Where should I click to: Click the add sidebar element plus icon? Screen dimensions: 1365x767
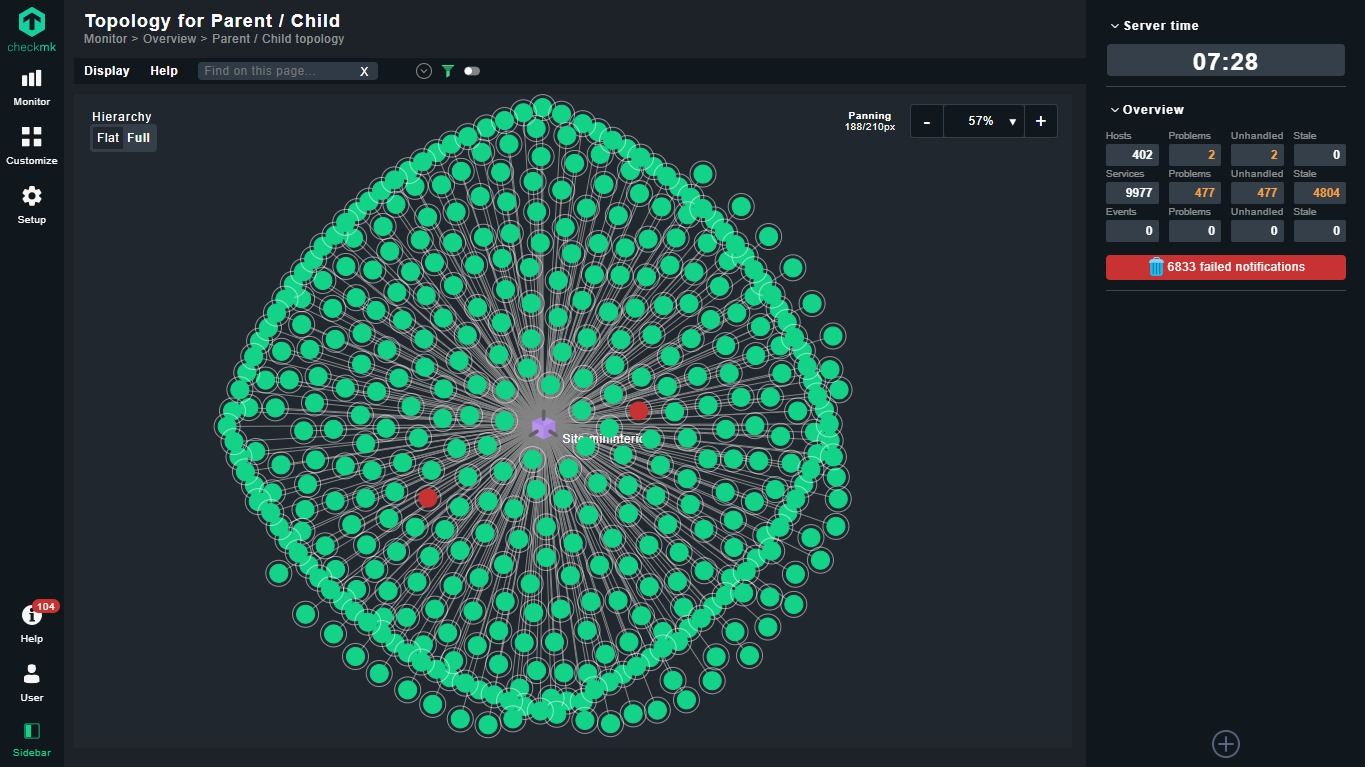[x=1225, y=744]
